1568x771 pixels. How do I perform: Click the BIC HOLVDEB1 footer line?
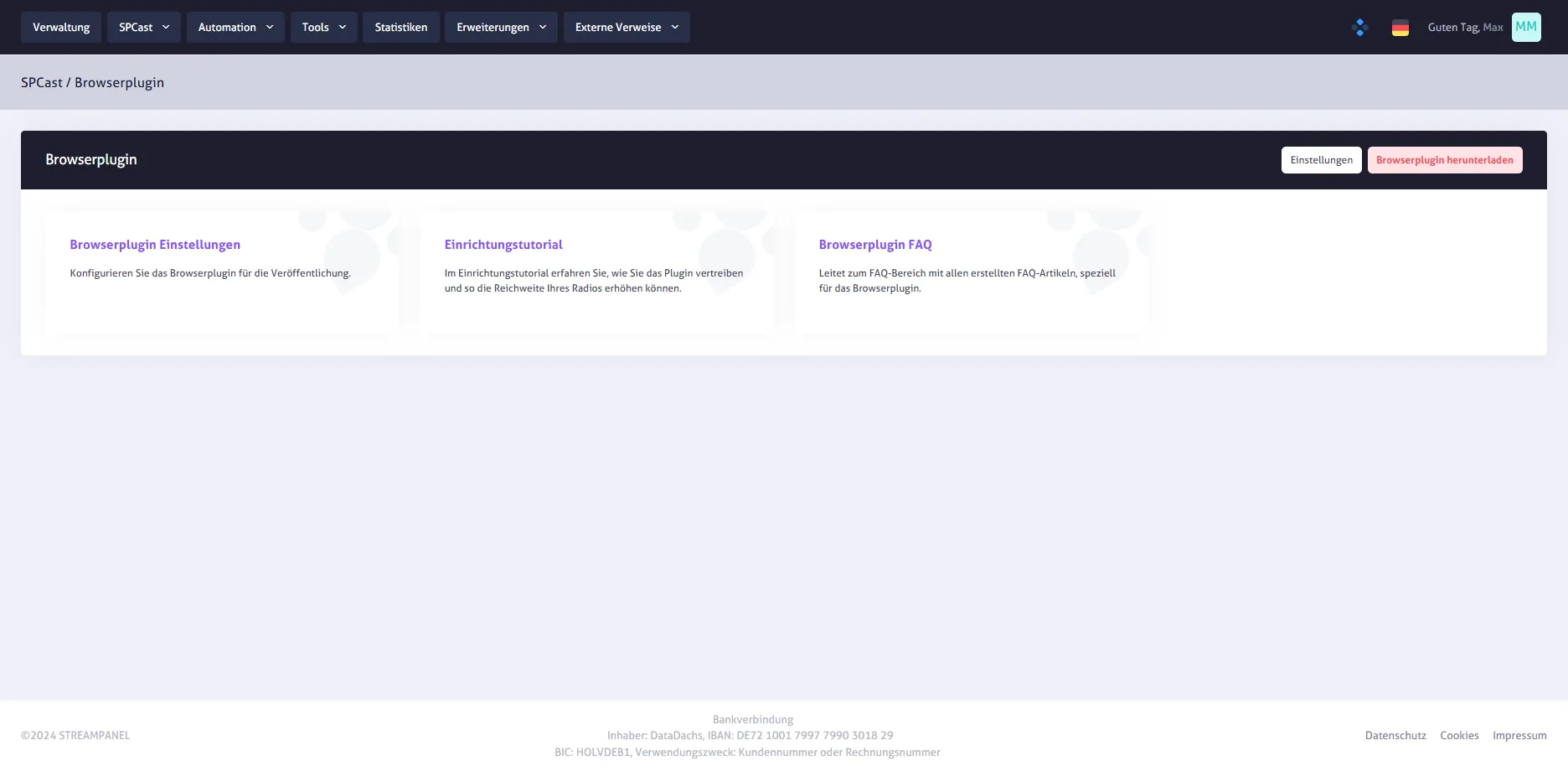(747, 753)
